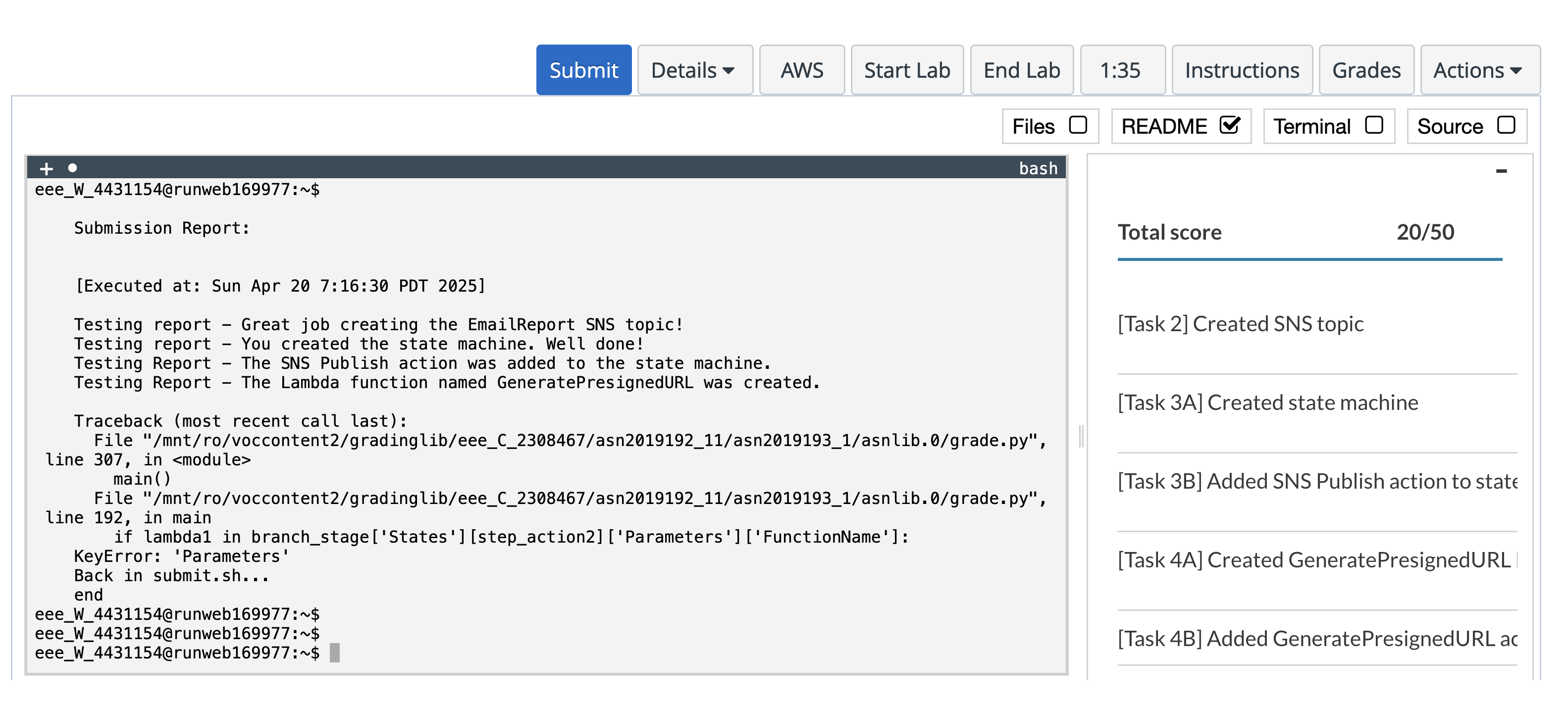This screenshot has height=704, width=1568.
Task: Open the Instructions panel
Action: (x=1242, y=70)
